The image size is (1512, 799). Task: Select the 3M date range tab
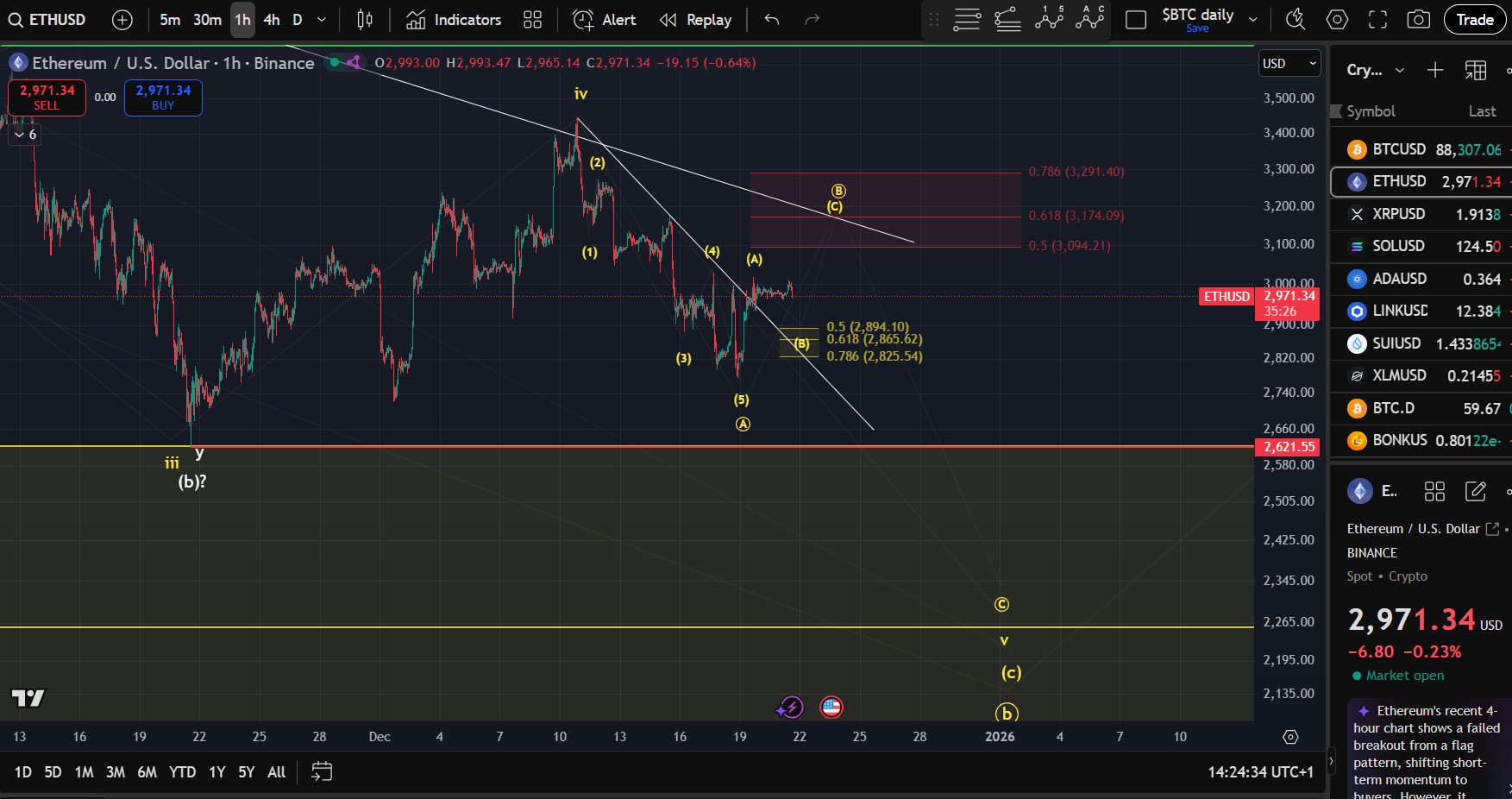point(116,772)
